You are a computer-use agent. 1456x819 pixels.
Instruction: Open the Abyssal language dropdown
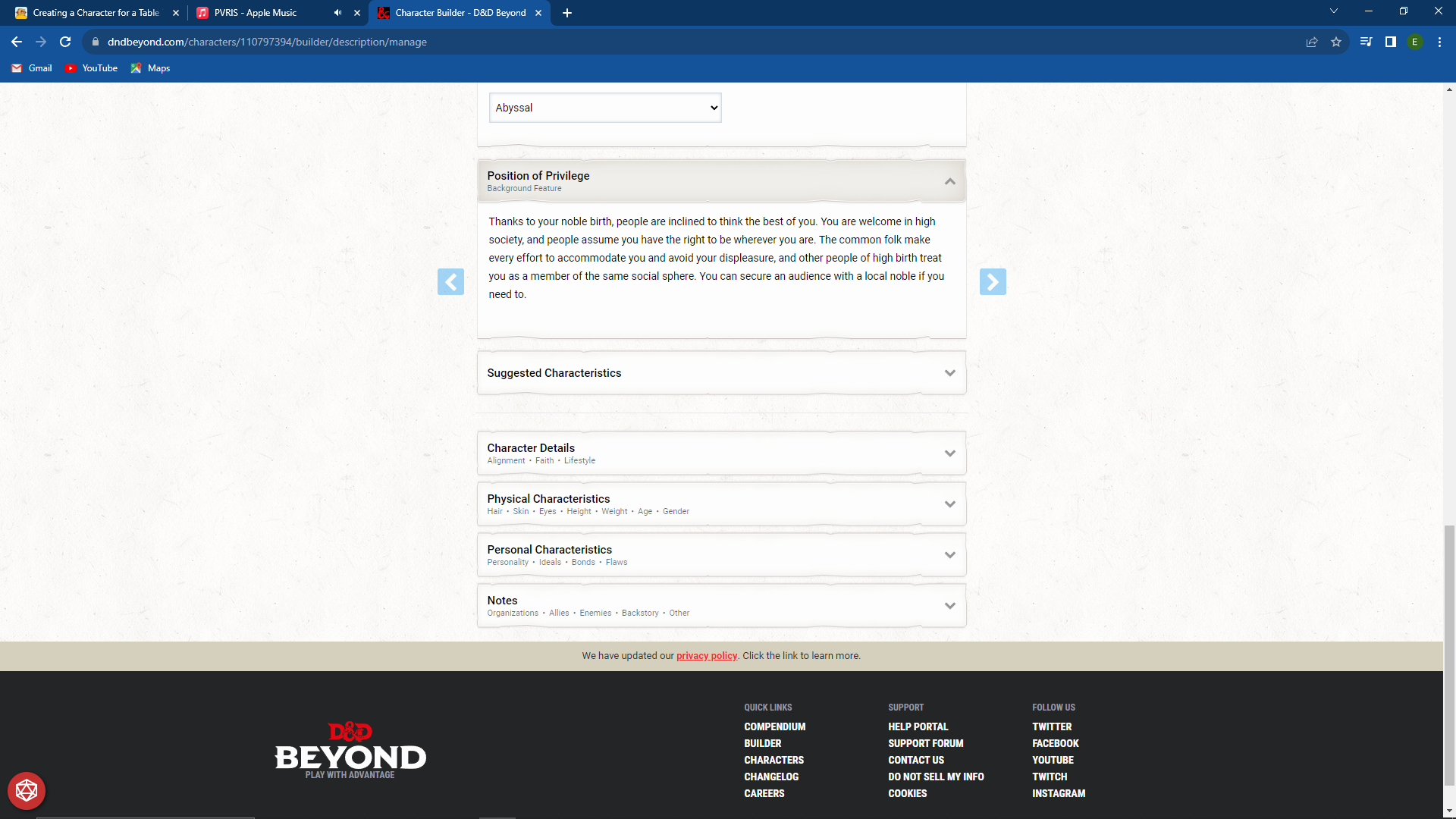click(604, 108)
